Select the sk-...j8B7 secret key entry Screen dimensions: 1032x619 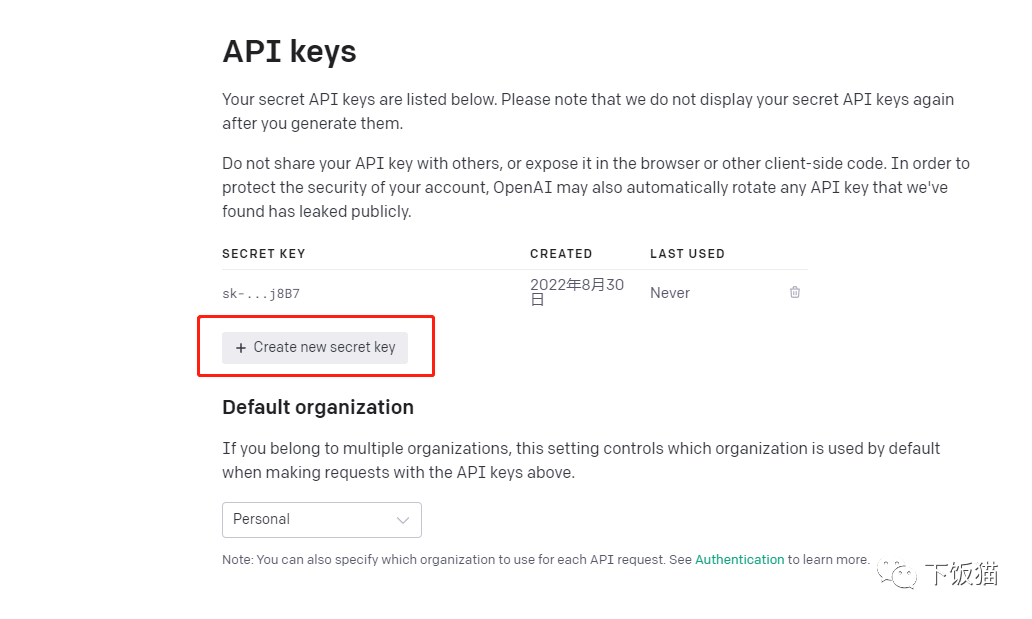(x=261, y=294)
